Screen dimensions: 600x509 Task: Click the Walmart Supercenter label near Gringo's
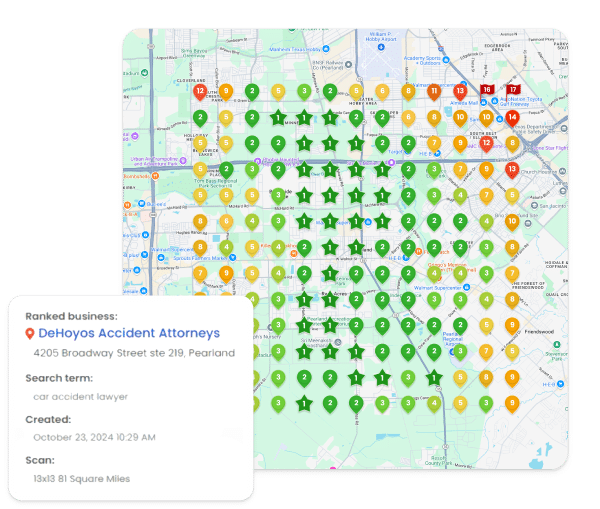coord(438,287)
